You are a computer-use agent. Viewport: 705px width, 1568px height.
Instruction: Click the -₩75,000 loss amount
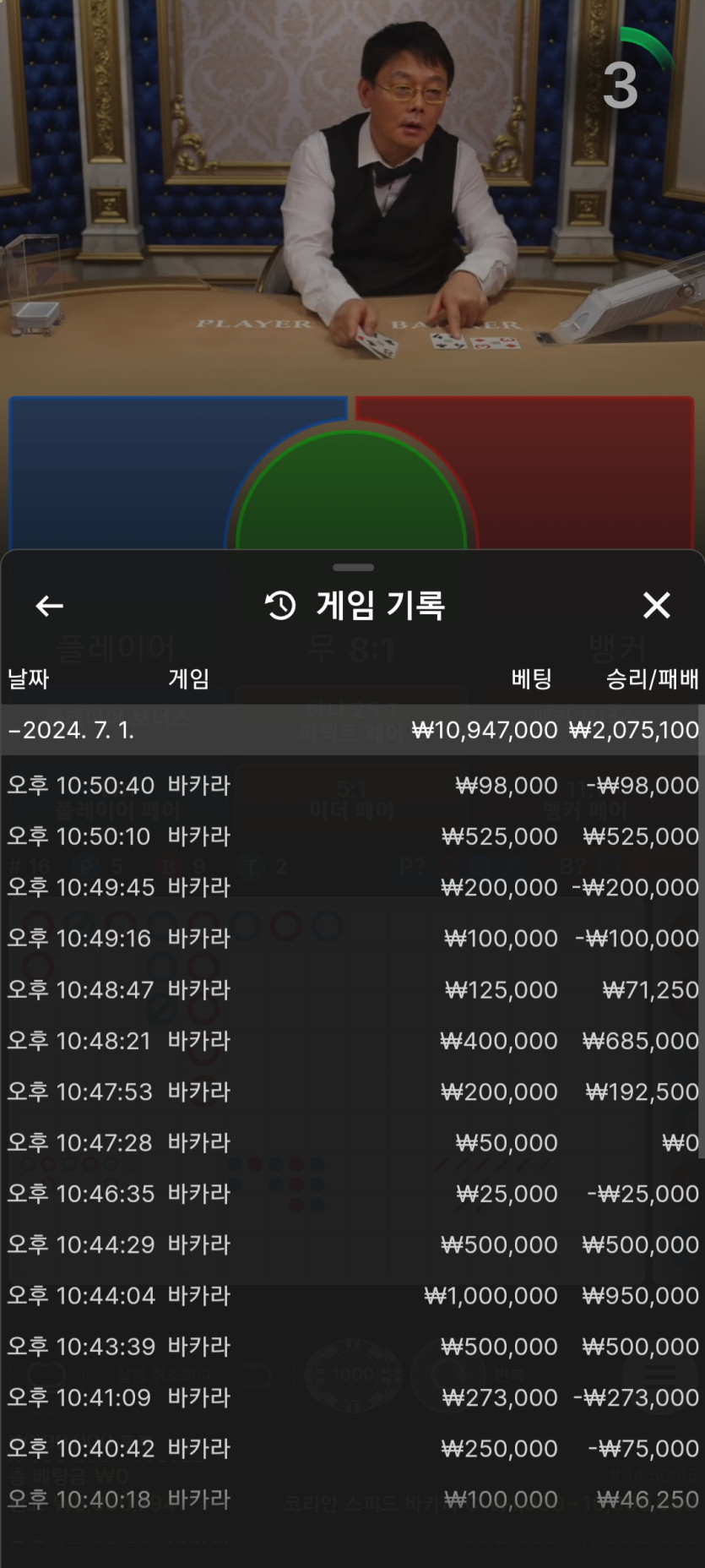point(643,1448)
